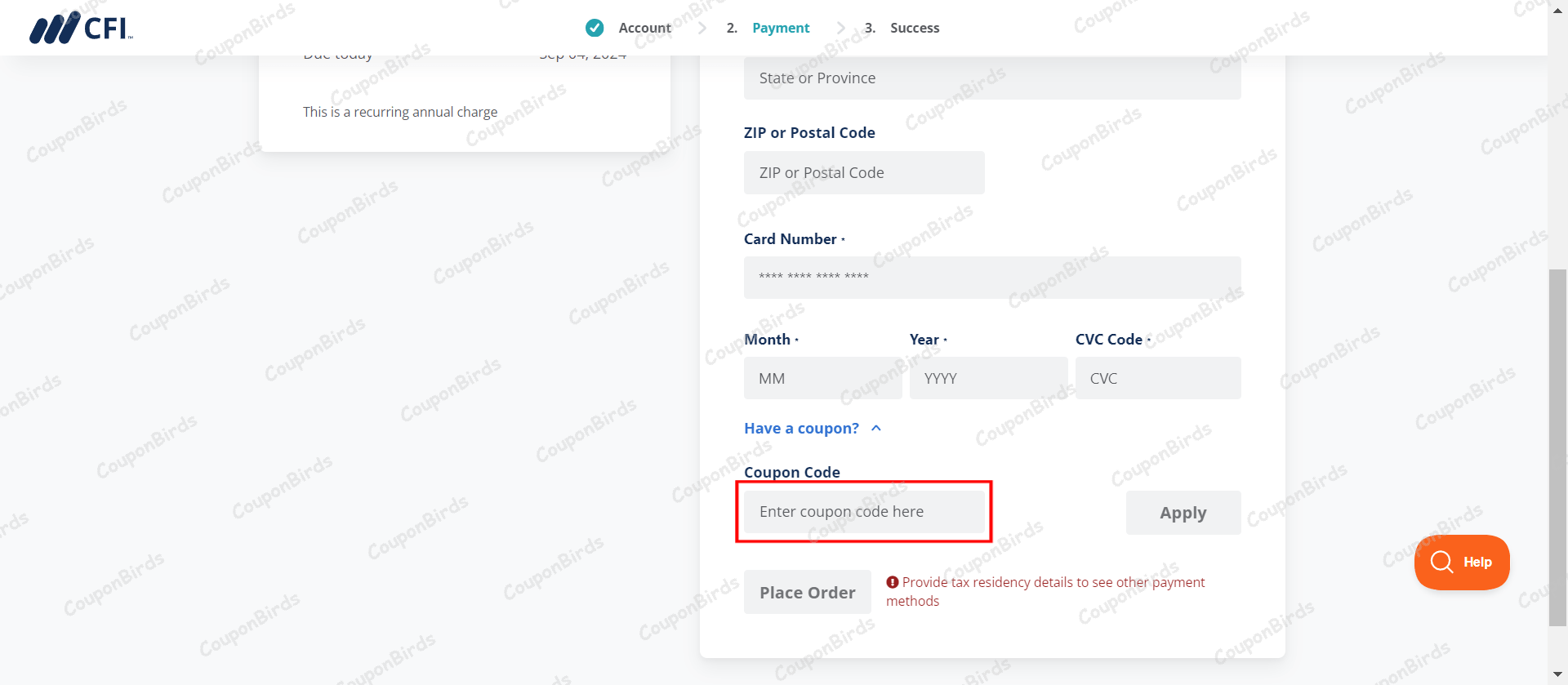Click into the ZIP or Postal Code field
This screenshot has height=685, width=1568.
[x=863, y=172]
